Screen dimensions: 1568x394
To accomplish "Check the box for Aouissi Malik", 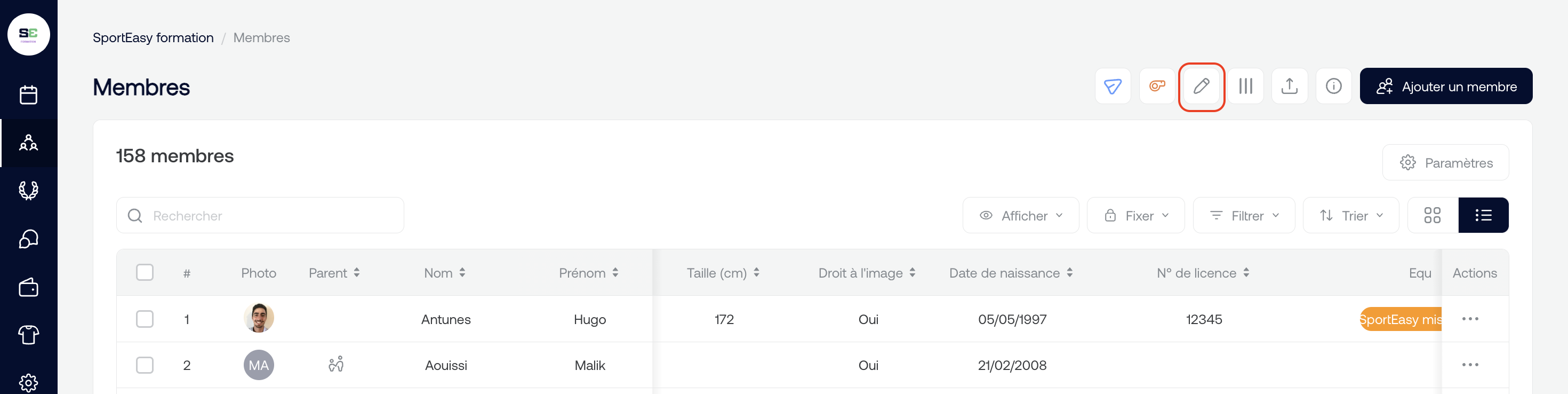I will [x=145, y=365].
